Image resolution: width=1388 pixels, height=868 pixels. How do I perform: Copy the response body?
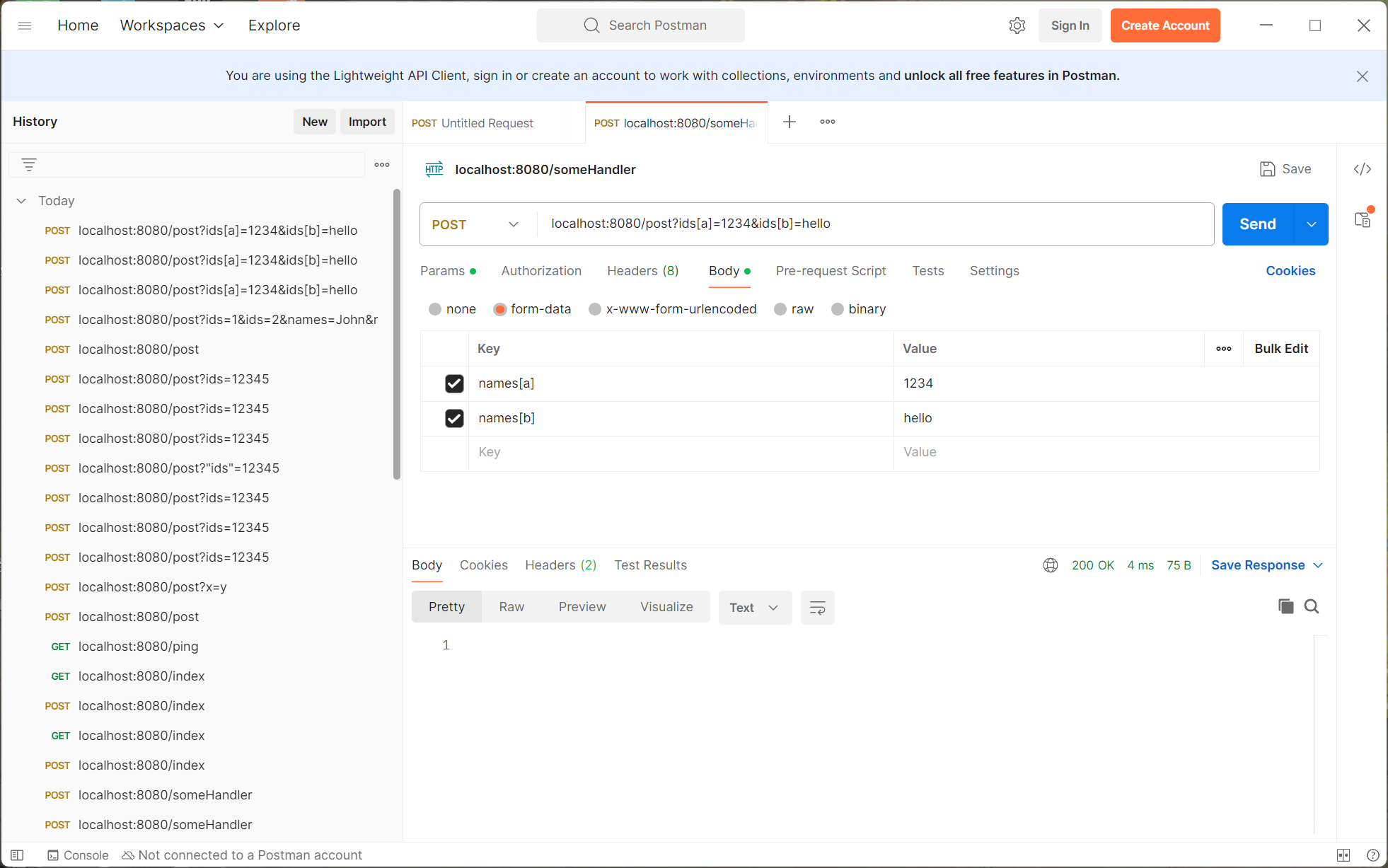pos(1286,606)
